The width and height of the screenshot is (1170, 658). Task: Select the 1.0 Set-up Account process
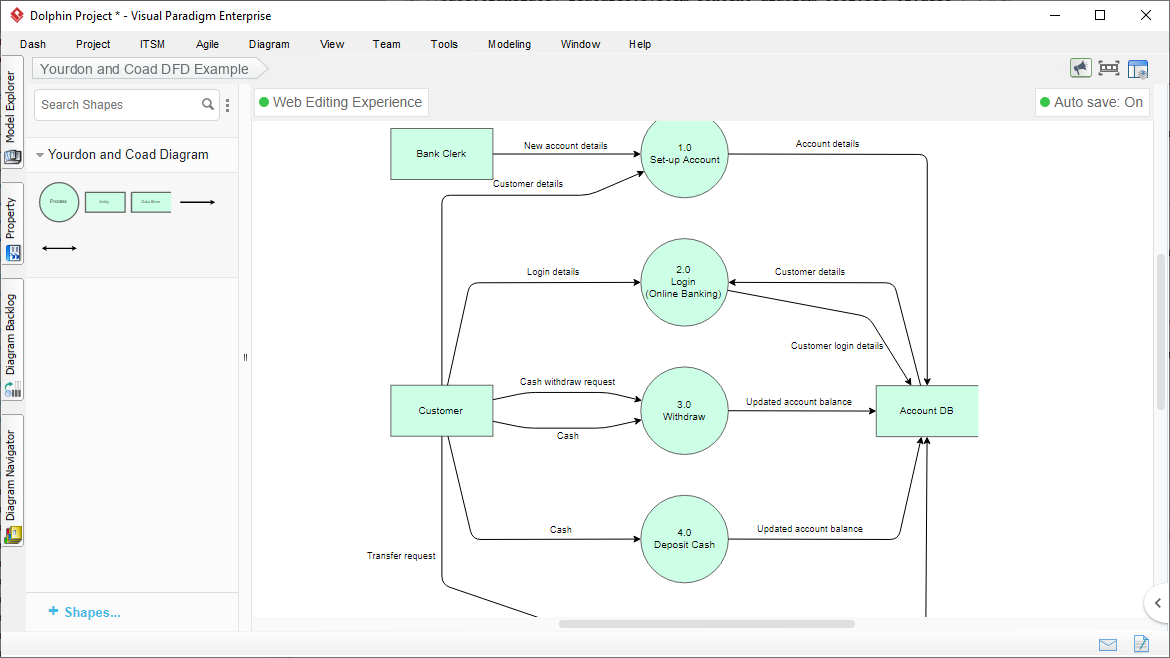[684, 157]
